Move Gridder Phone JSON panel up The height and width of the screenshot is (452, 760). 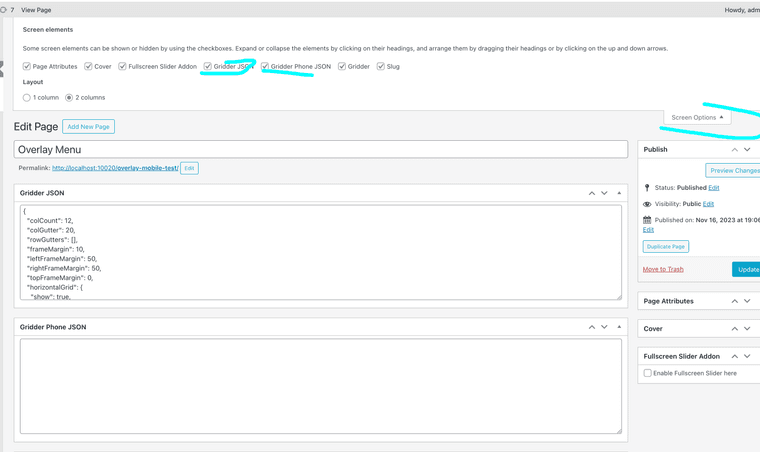(592, 327)
